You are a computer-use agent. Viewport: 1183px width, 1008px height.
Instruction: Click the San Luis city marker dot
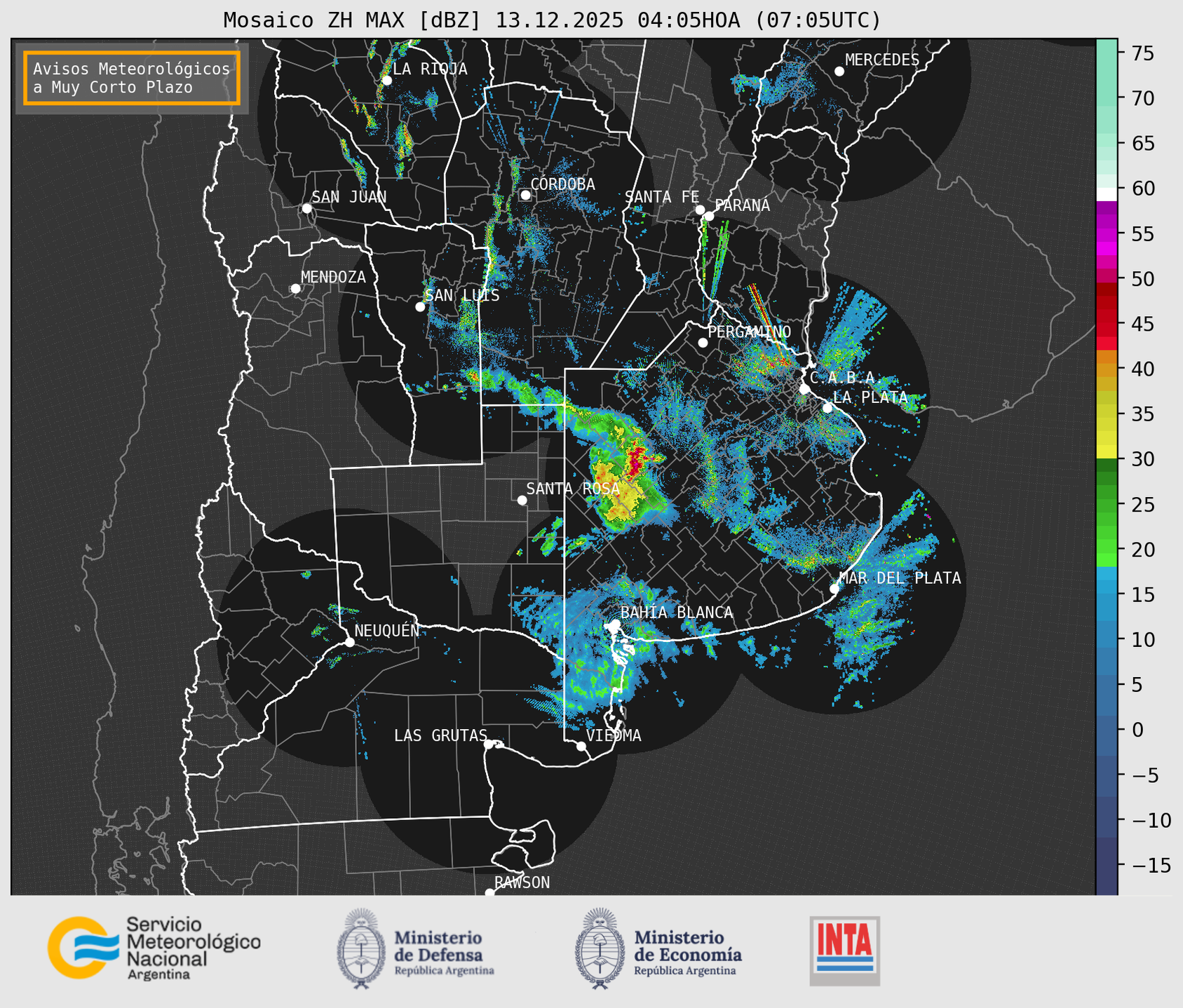(420, 307)
